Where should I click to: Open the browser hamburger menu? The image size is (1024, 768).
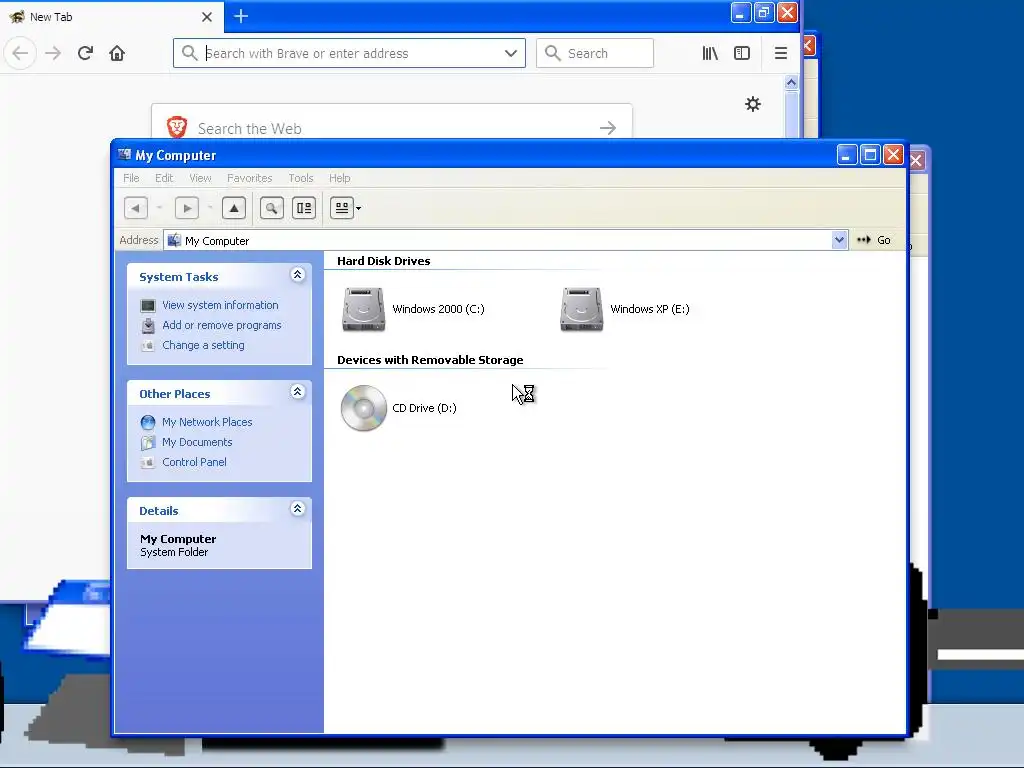780,54
